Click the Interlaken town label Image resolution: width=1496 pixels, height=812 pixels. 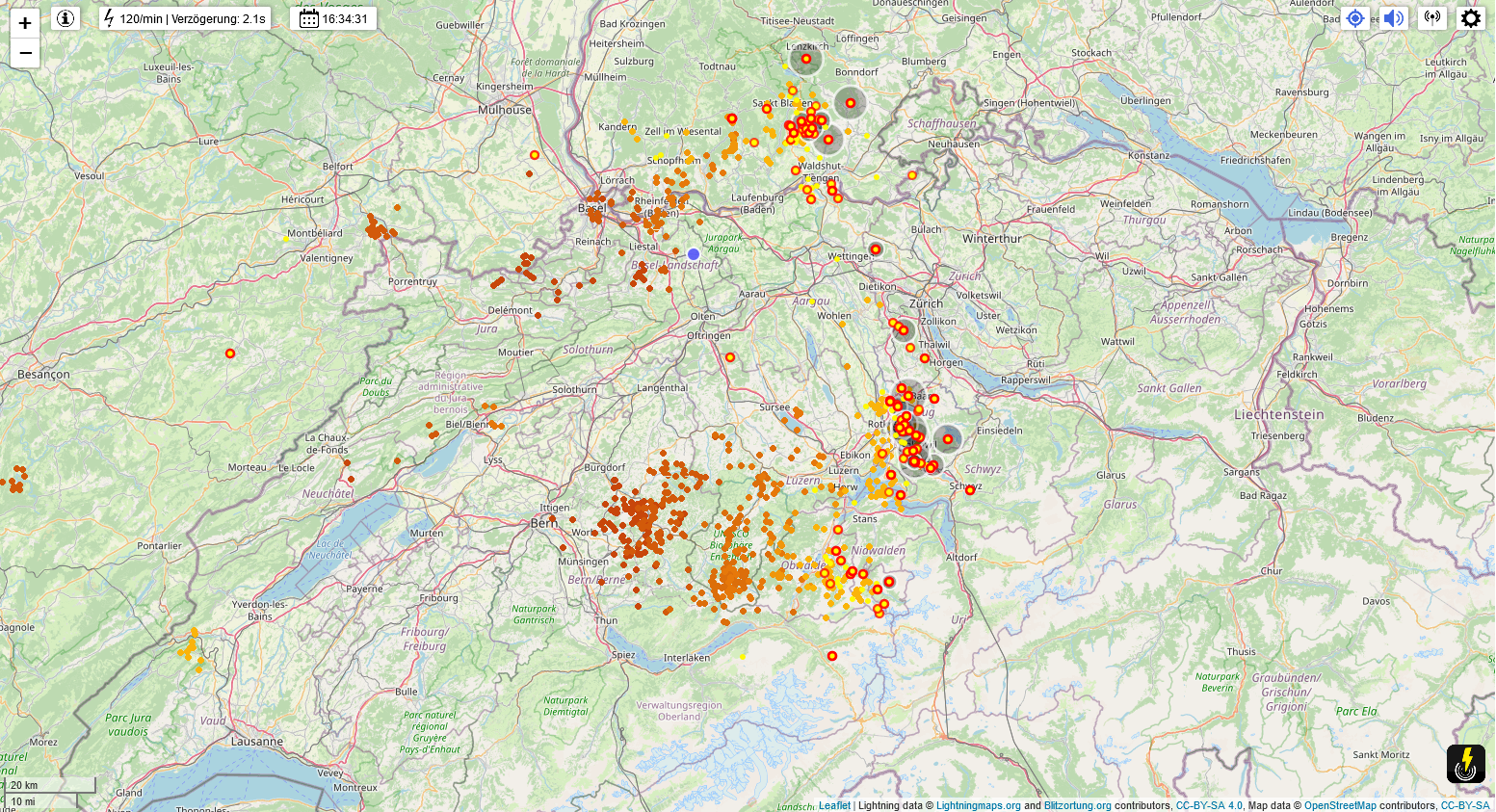click(687, 658)
